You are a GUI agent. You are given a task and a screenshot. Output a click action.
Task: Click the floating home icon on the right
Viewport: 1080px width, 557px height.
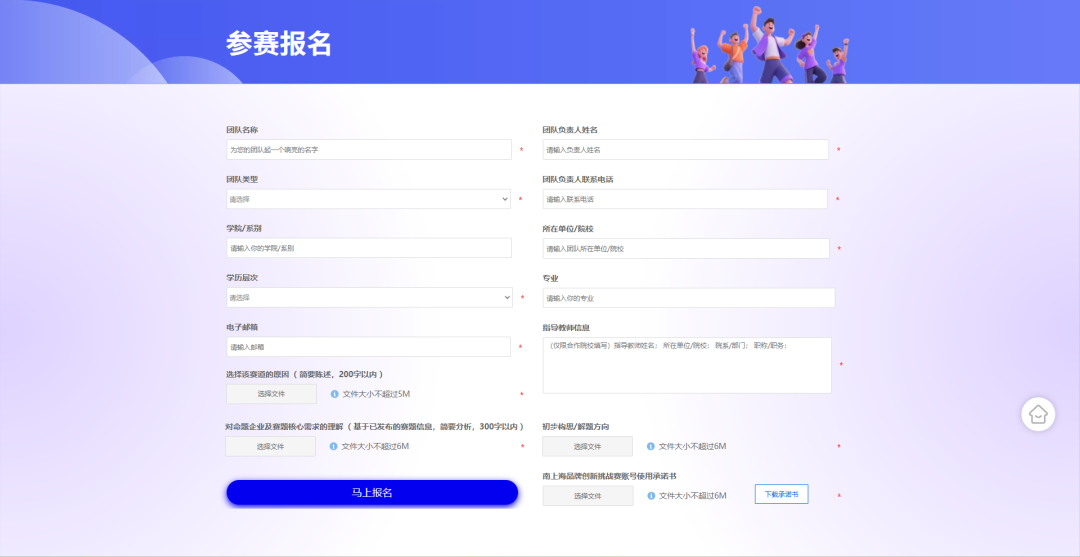click(1038, 414)
